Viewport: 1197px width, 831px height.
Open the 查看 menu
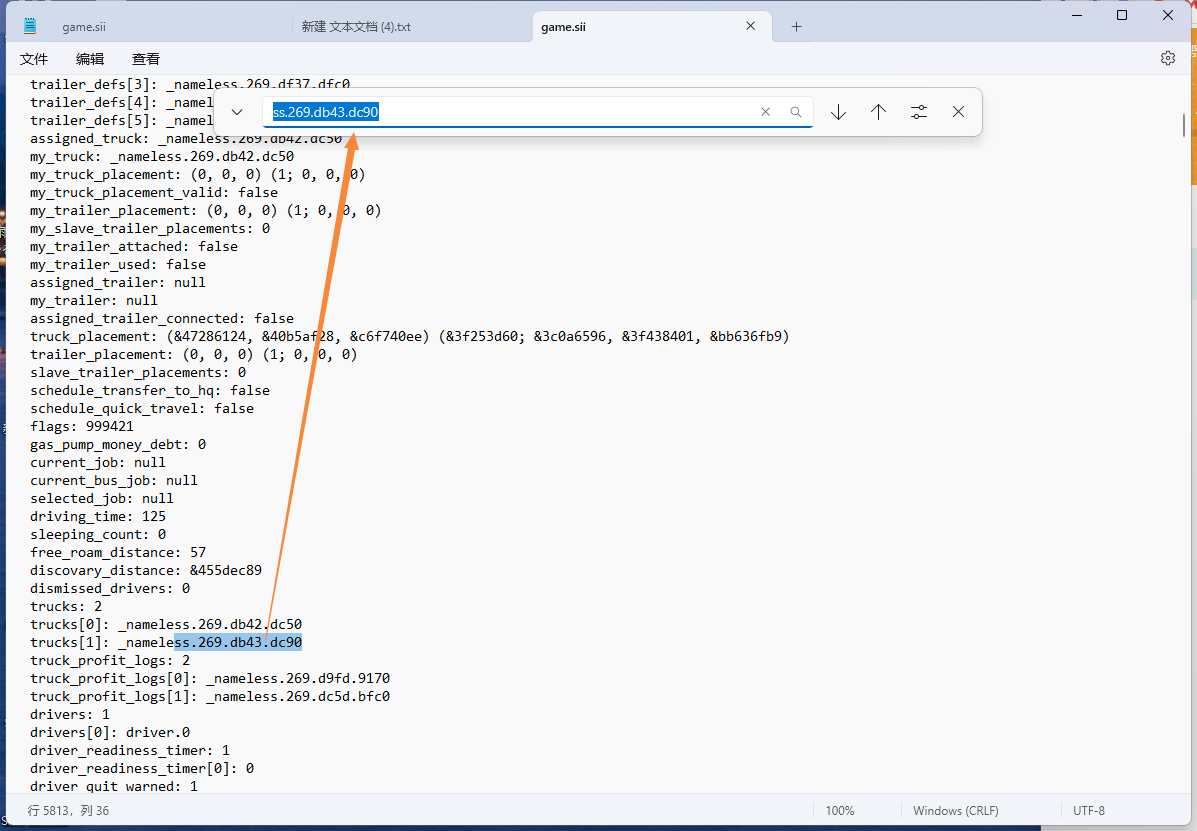pos(146,59)
